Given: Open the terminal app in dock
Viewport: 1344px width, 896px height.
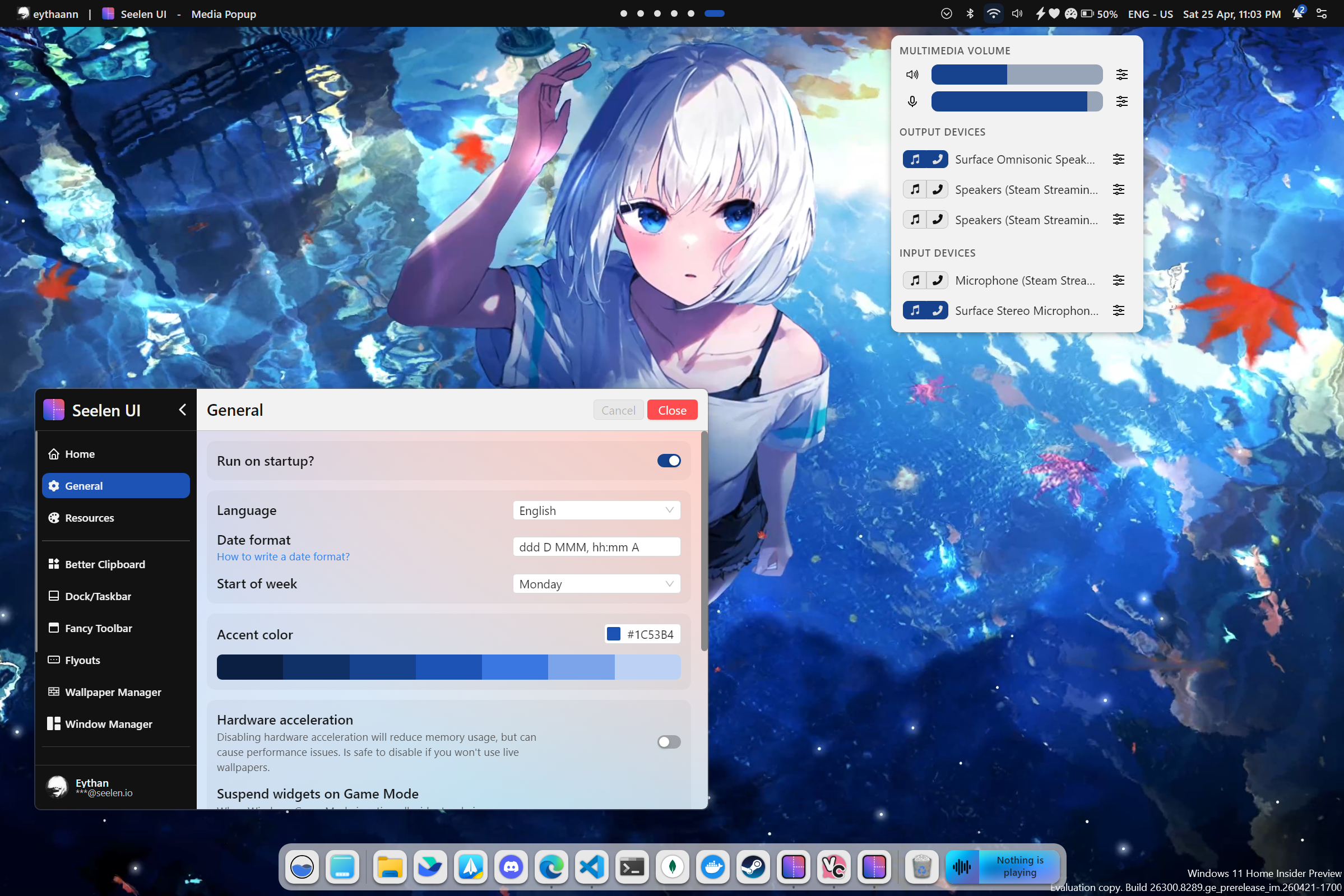Looking at the screenshot, I should click(632, 867).
